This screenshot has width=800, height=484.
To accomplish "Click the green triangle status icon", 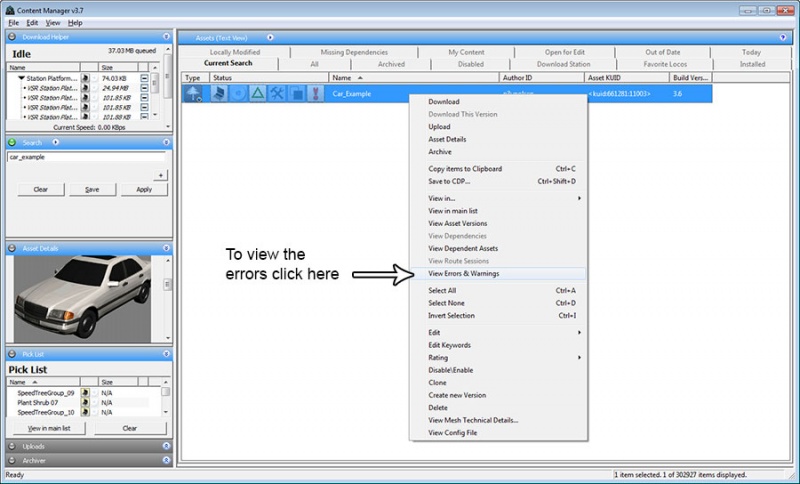I will click(x=258, y=94).
